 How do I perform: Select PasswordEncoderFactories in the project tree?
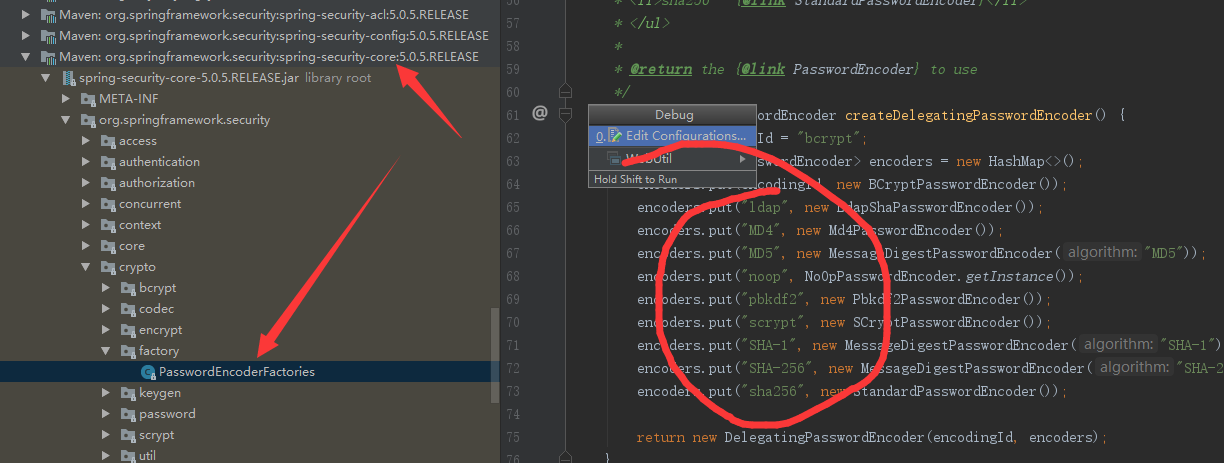point(250,372)
